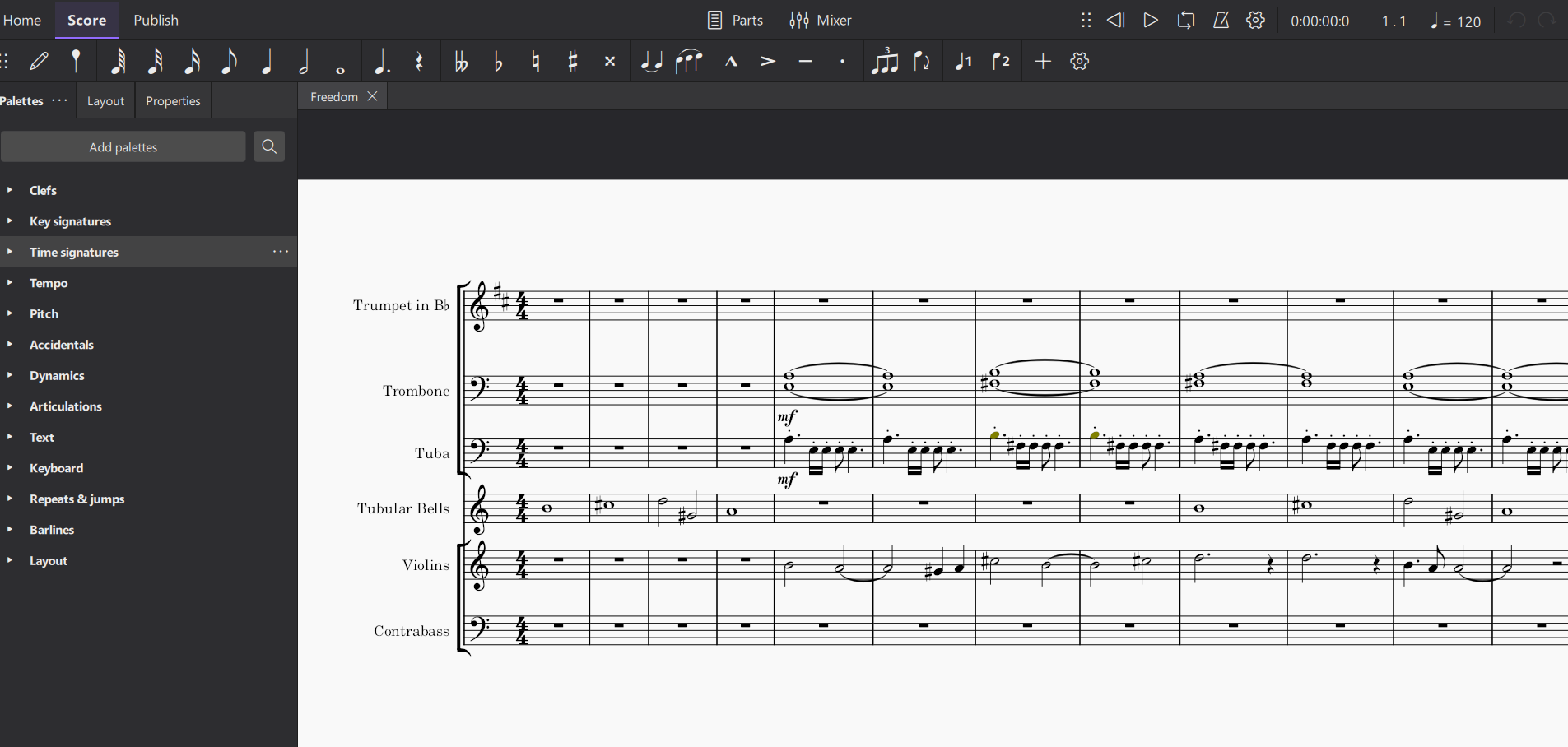This screenshot has height=747, width=1568.
Task: Flip note direction
Action: pos(922,61)
